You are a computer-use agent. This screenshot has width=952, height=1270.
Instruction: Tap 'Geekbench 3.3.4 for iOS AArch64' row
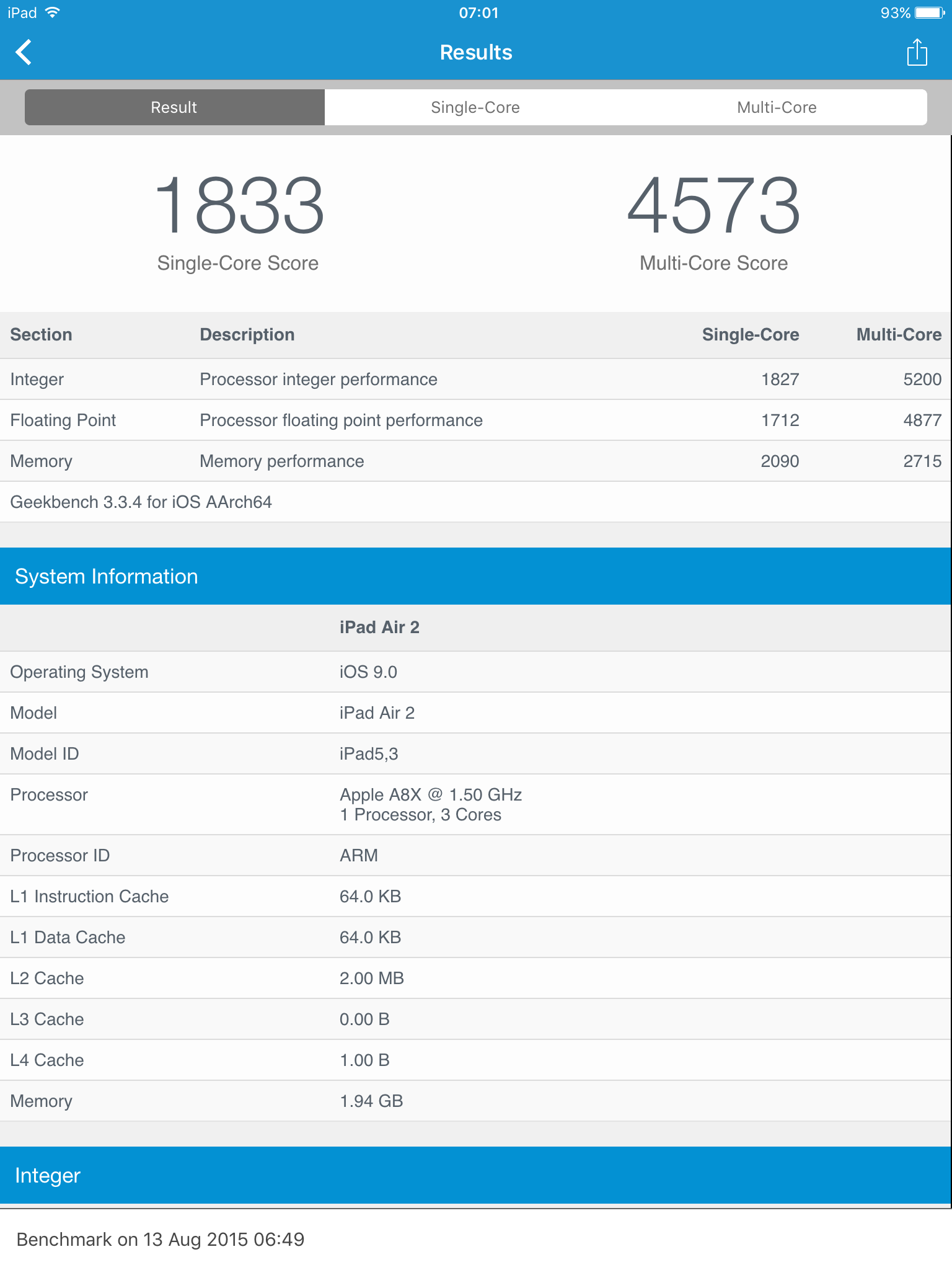click(x=475, y=502)
